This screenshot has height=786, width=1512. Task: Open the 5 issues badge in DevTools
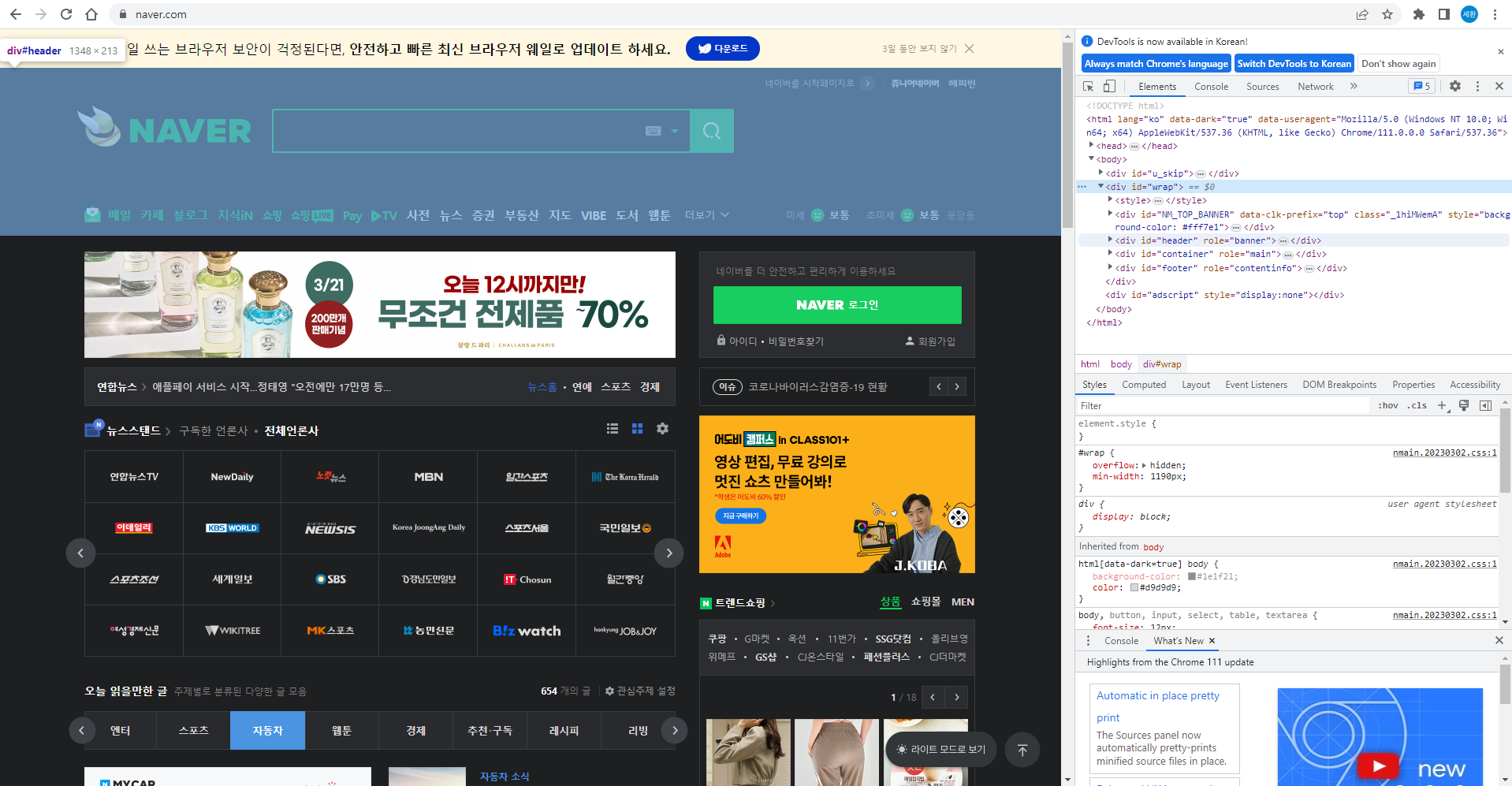point(1422,86)
